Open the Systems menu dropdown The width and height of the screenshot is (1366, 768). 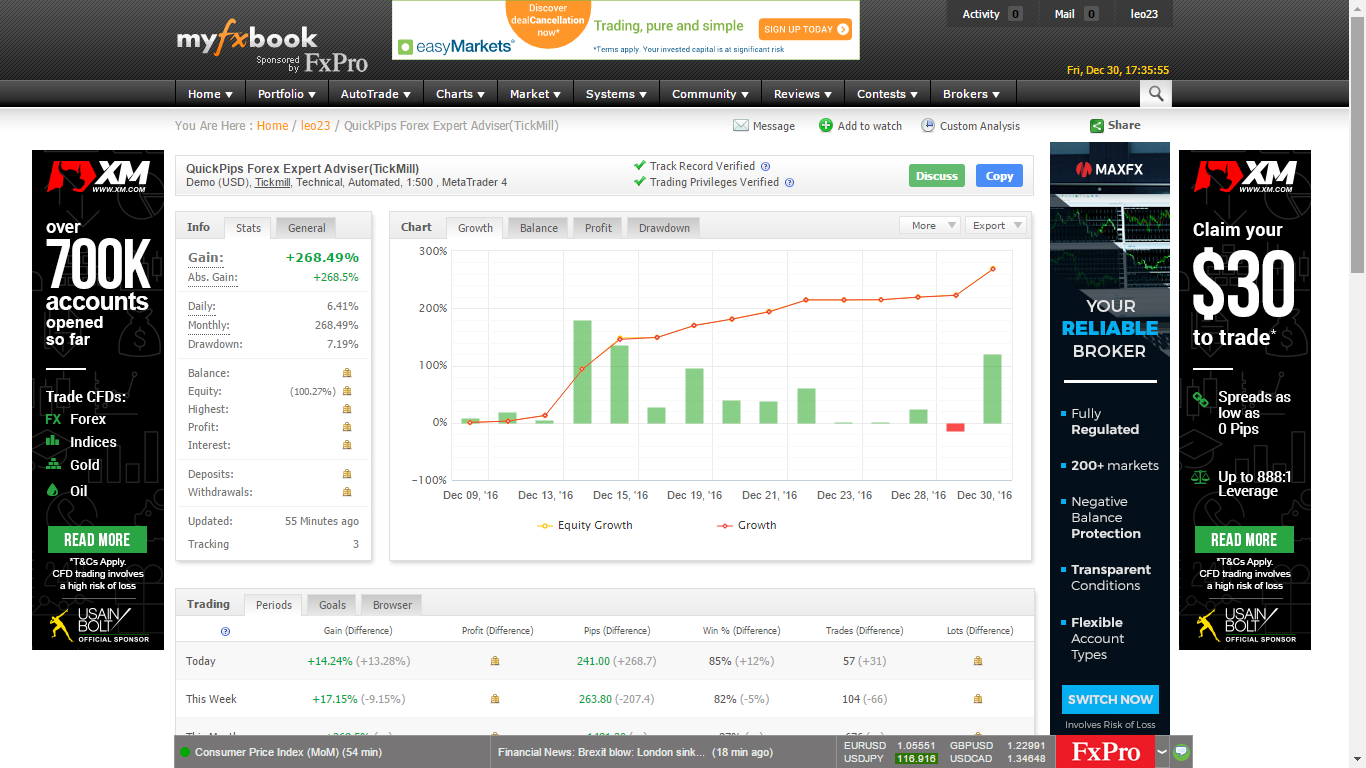pyautogui.click(x=616, y=94)
